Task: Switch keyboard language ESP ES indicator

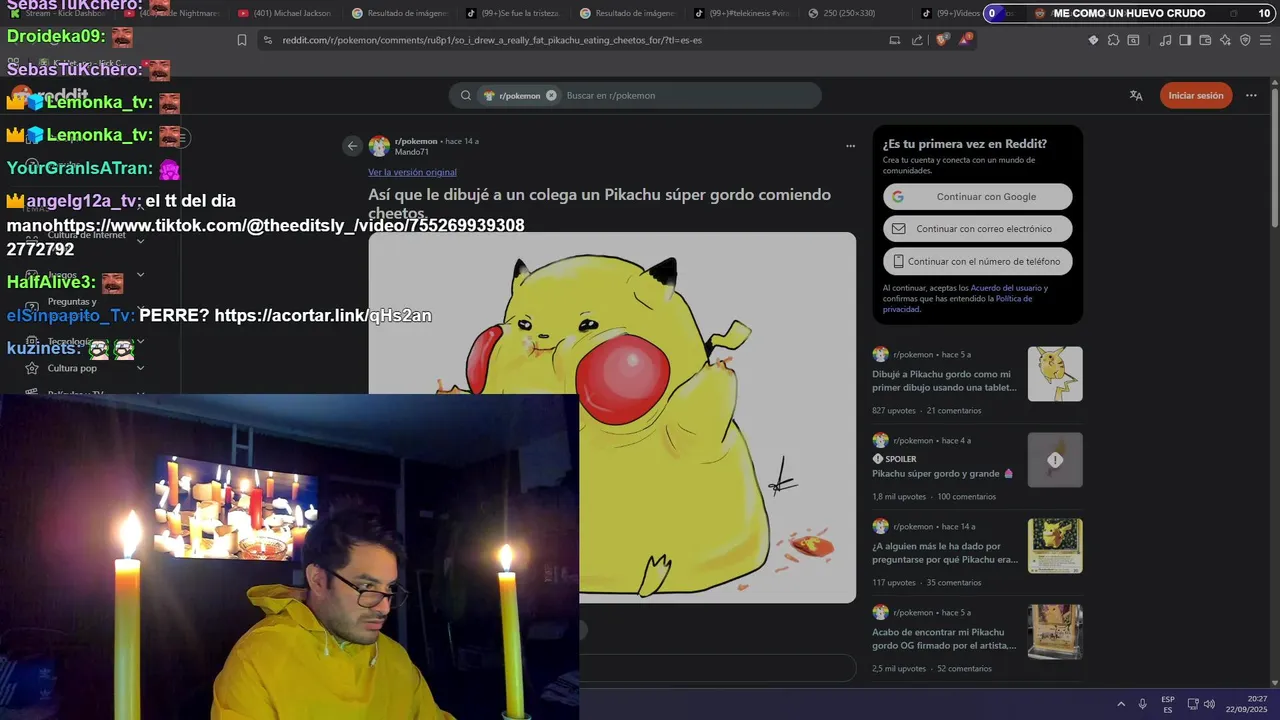Action: (1168, 704)
